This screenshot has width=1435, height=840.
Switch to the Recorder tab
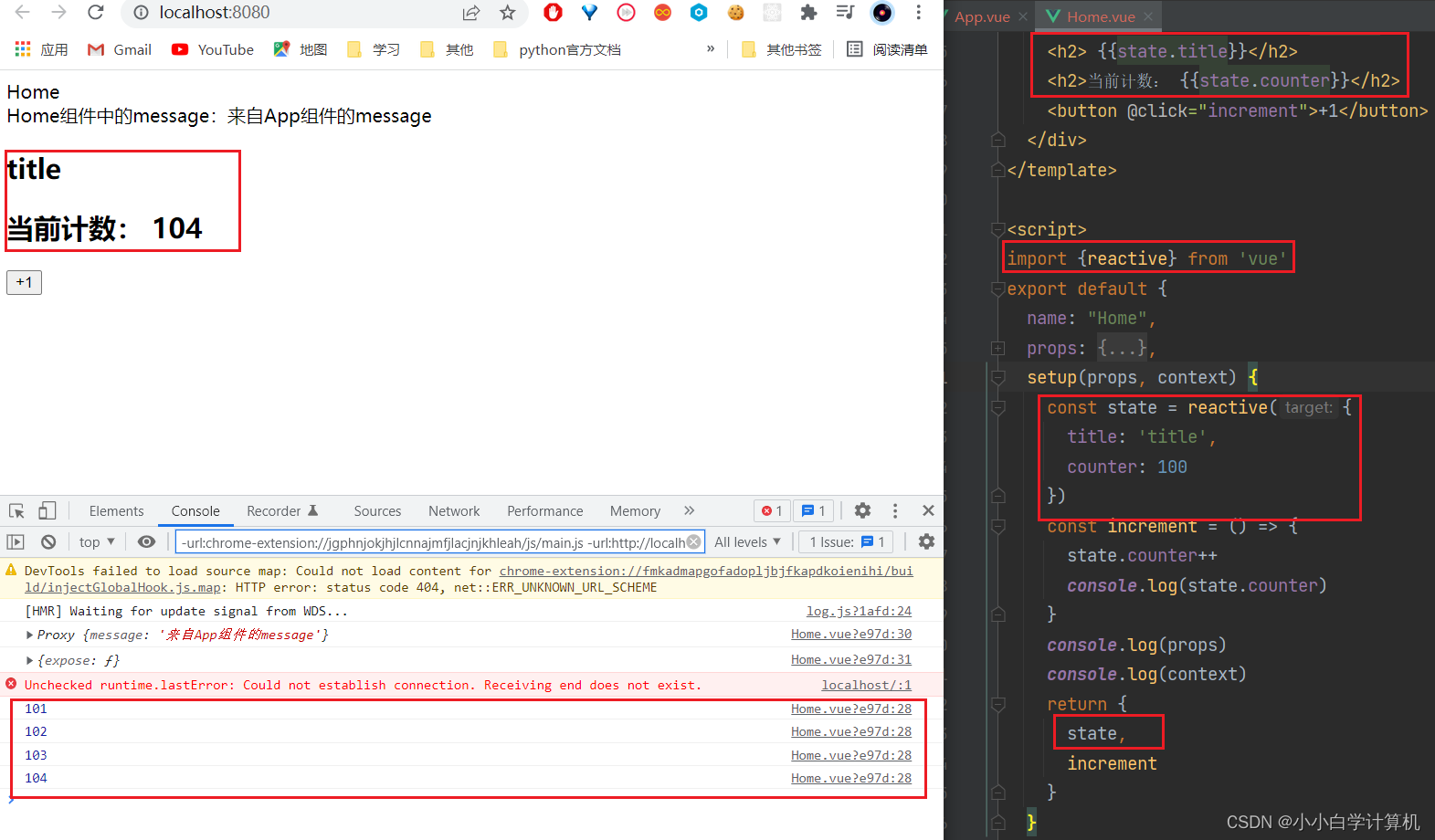click(x=282, y=511)
